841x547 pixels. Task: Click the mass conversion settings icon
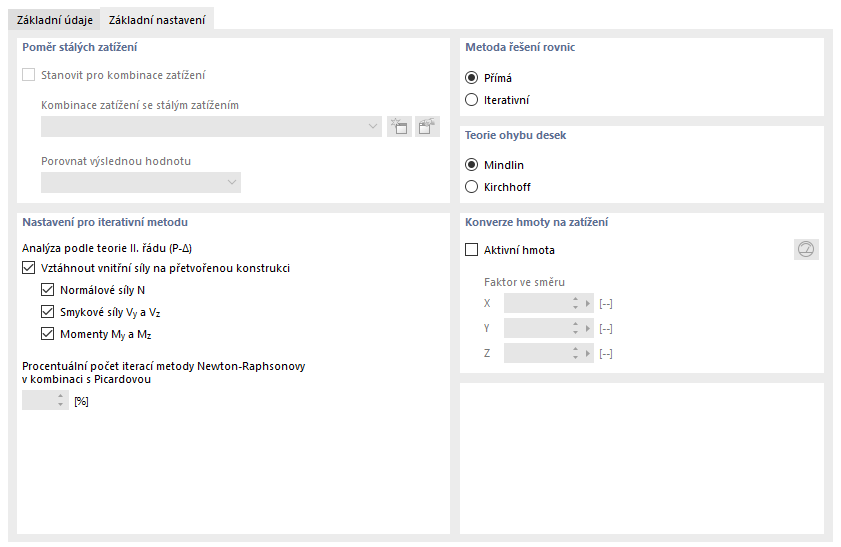pyautogui.click(x=805, y=250)
